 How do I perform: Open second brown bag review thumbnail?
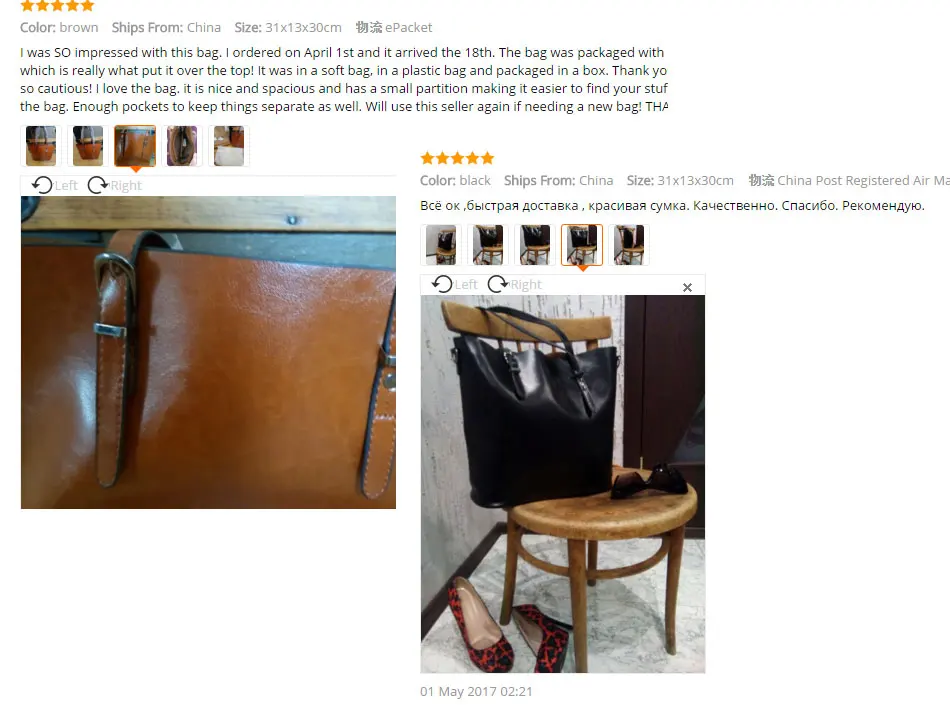pos(88,146)
